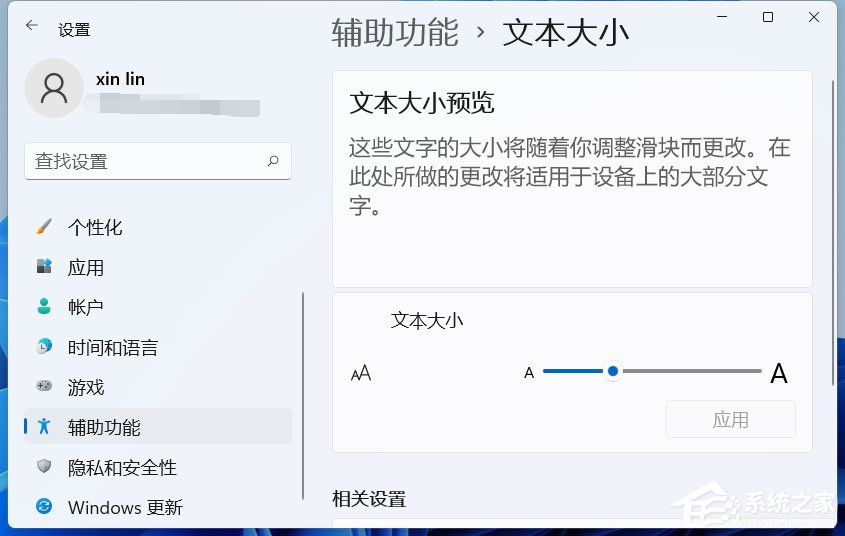This screenshot has height=536, width=845.
Task: Select 游戏 in sidebar
Action: coord(158,387)
